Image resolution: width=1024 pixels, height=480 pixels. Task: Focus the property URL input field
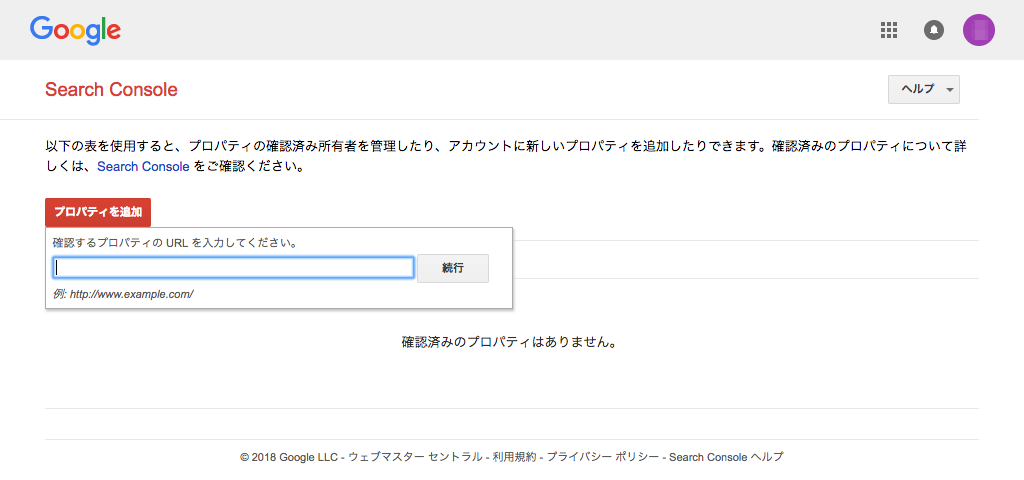[x=233, y=268]
